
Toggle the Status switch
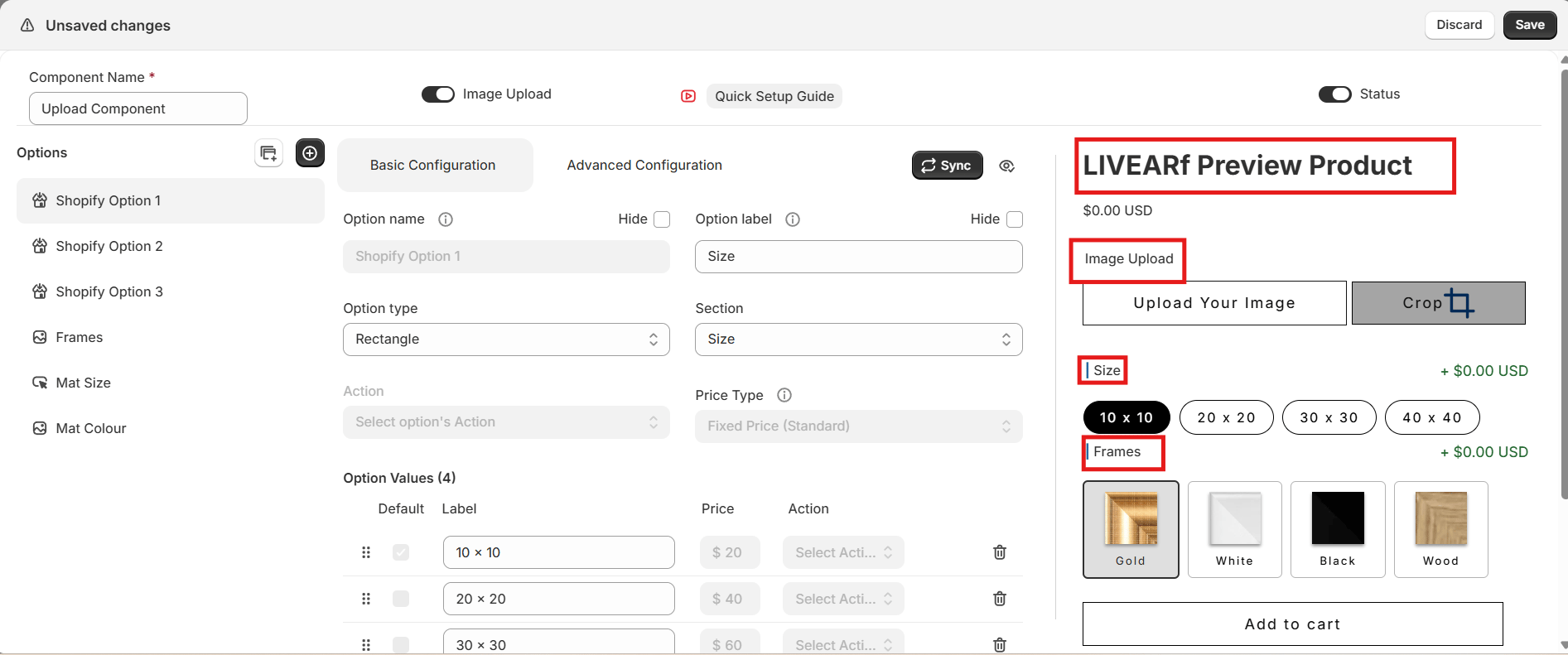click(x=1335, y=94)
